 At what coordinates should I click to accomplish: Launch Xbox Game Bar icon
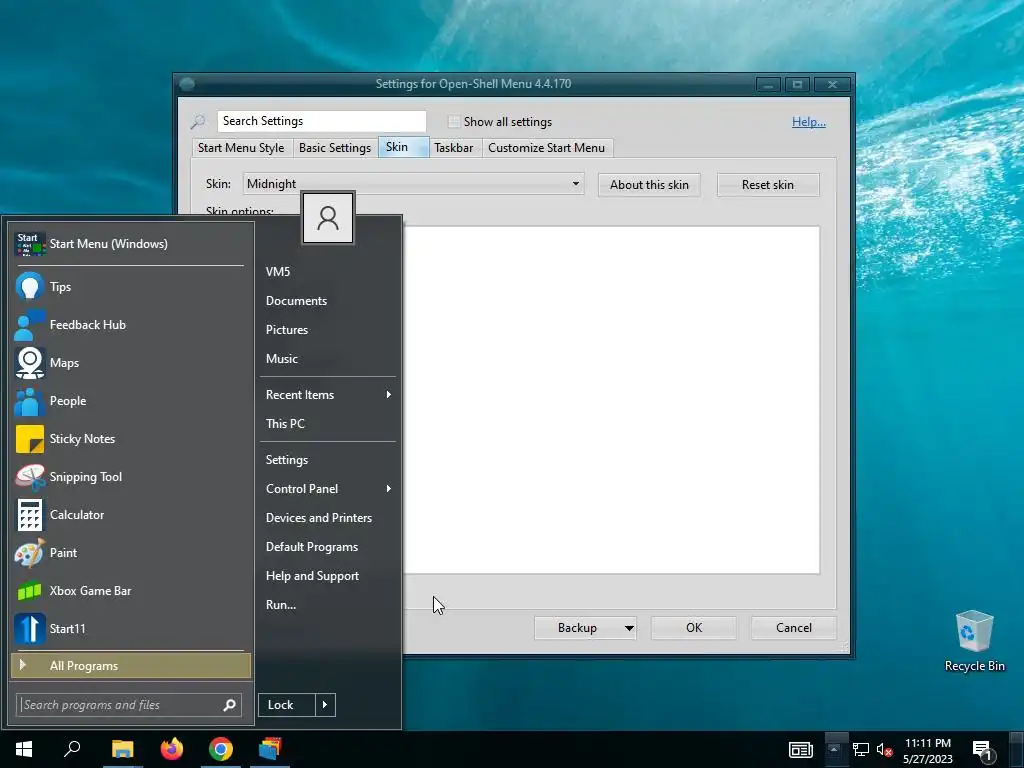coord(29,590)
